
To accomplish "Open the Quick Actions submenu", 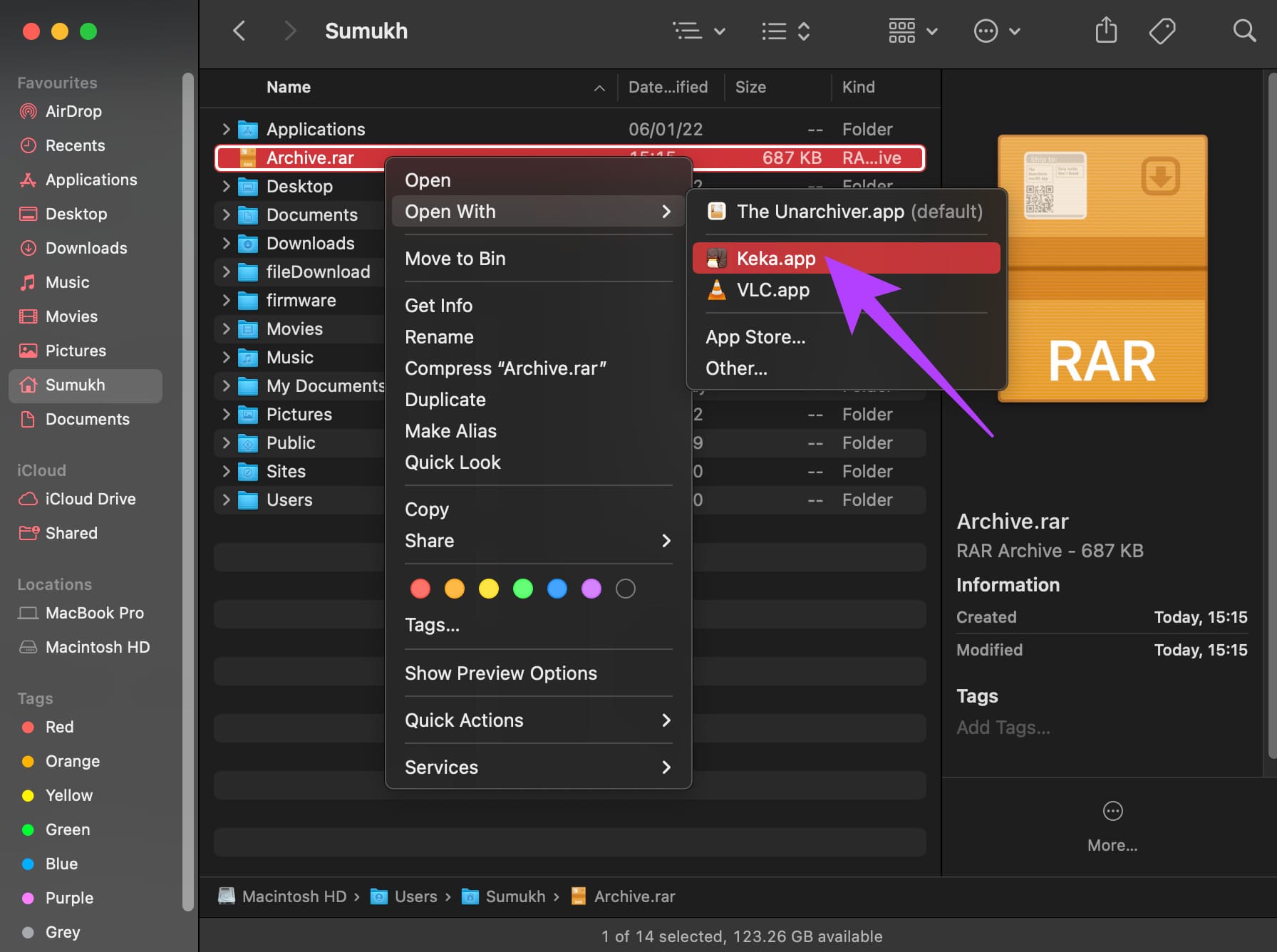I will pos(538,720).
